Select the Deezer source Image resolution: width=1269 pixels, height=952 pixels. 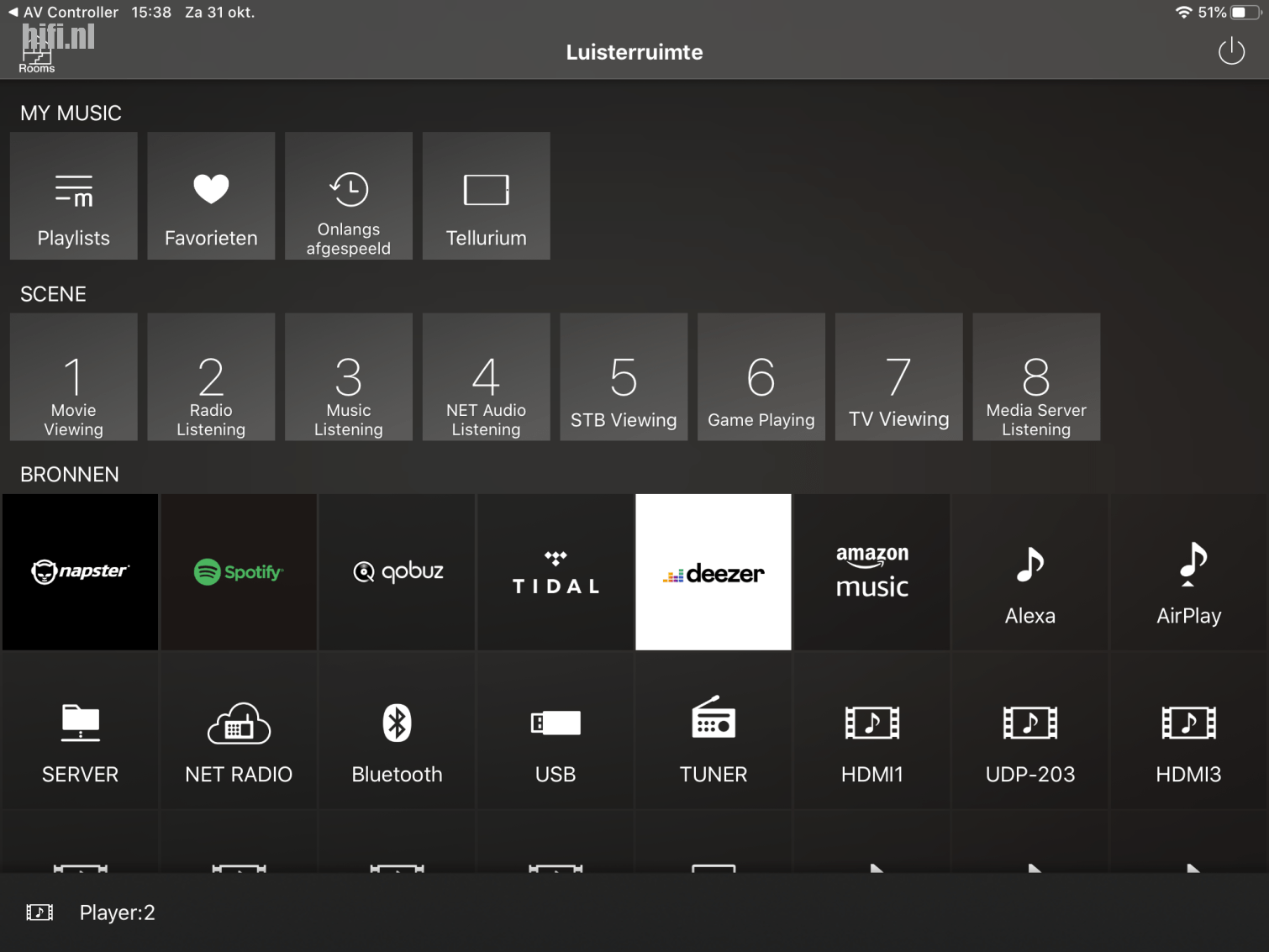pyautogui.click(x=713, y=572)
